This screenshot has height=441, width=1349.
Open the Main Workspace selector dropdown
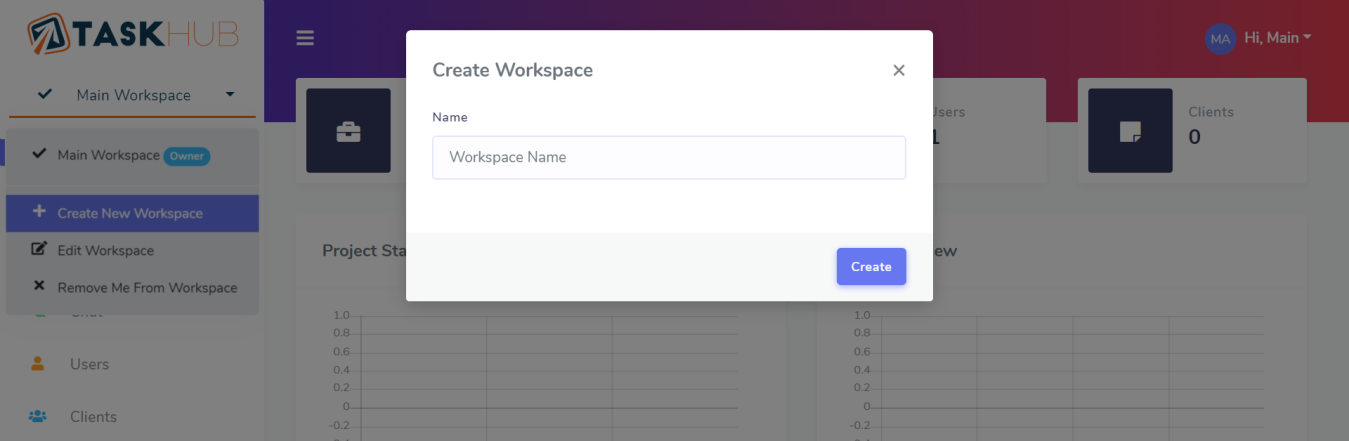pyautogui.click(x=133, y=95)
